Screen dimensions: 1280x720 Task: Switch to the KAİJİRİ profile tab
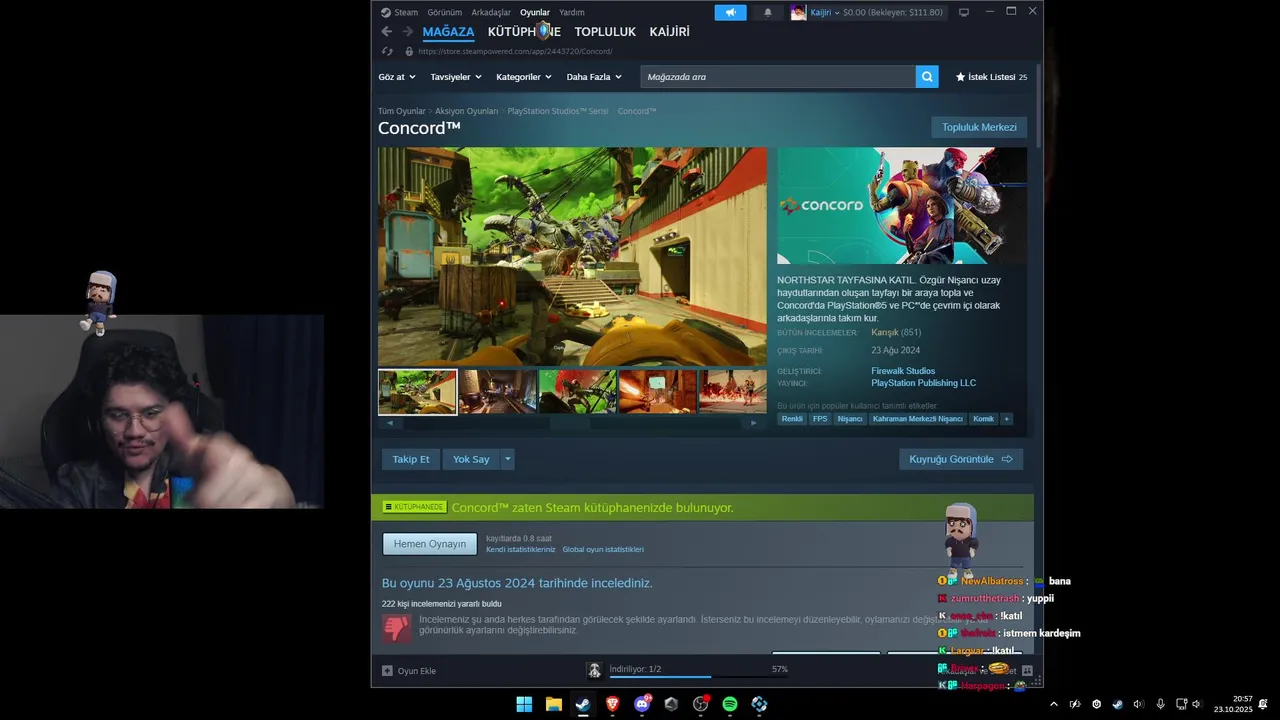point(670,32)
